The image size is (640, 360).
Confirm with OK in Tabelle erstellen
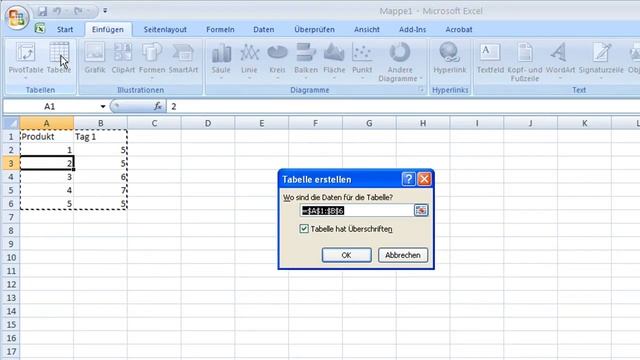click(347, 255)
